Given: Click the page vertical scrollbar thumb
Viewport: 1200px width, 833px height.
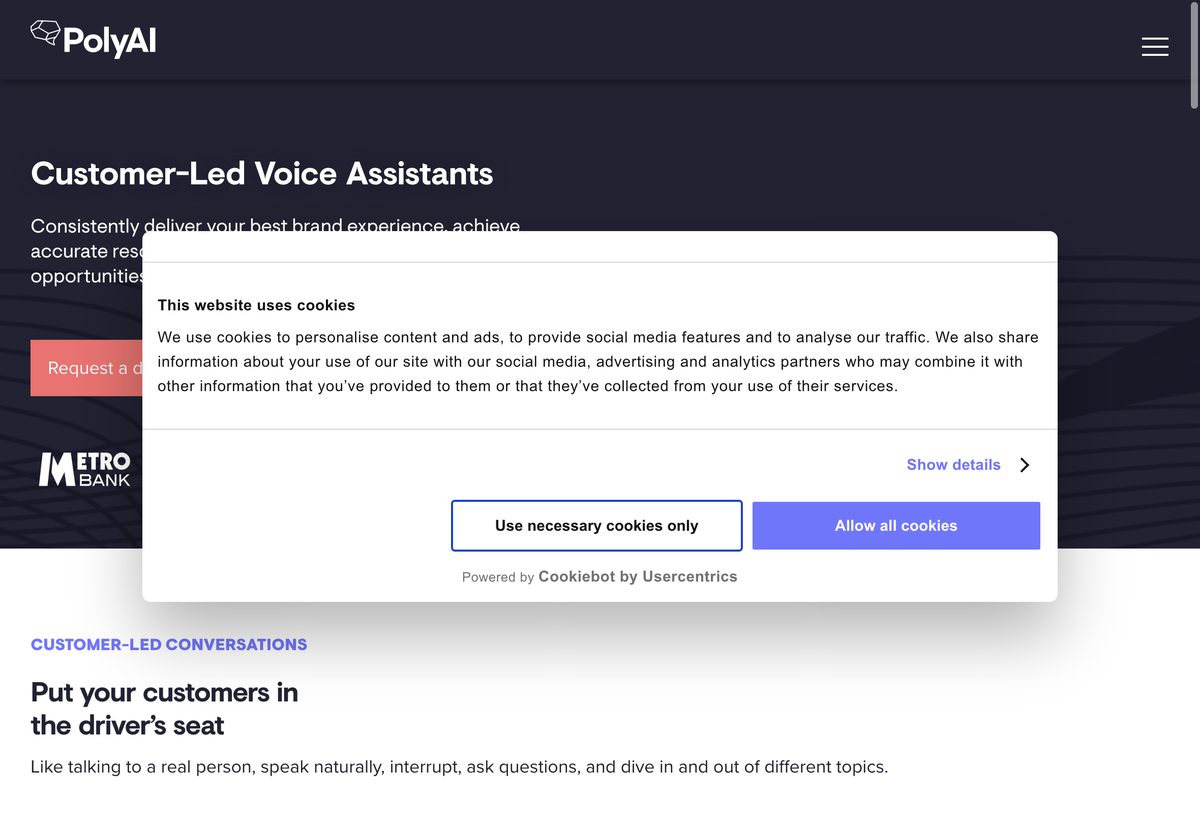Looking at the screenshot, I should 1194,55.
